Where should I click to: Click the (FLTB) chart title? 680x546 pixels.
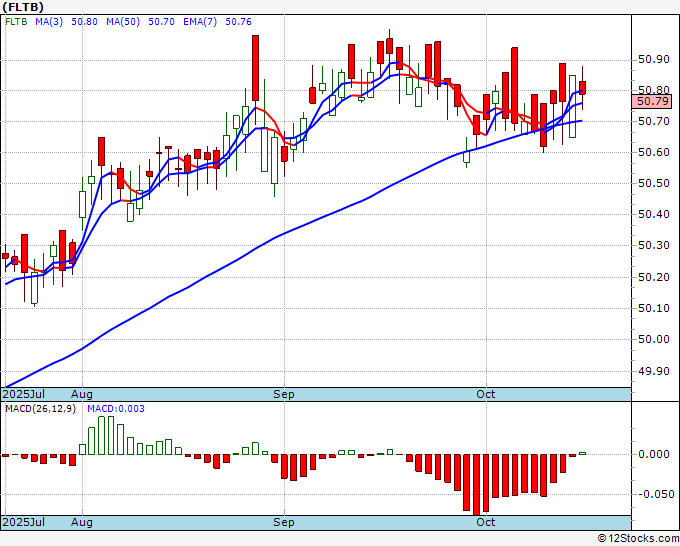pos(23,7)
